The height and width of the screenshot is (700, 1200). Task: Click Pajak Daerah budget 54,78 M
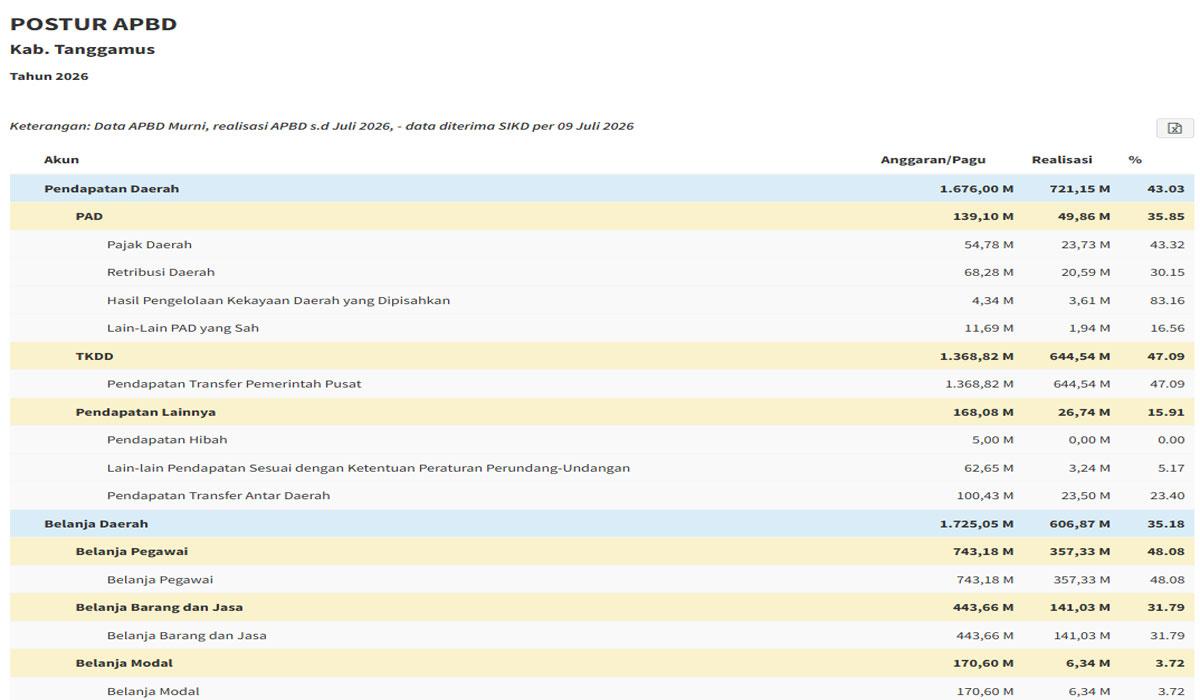click(987, 245)
